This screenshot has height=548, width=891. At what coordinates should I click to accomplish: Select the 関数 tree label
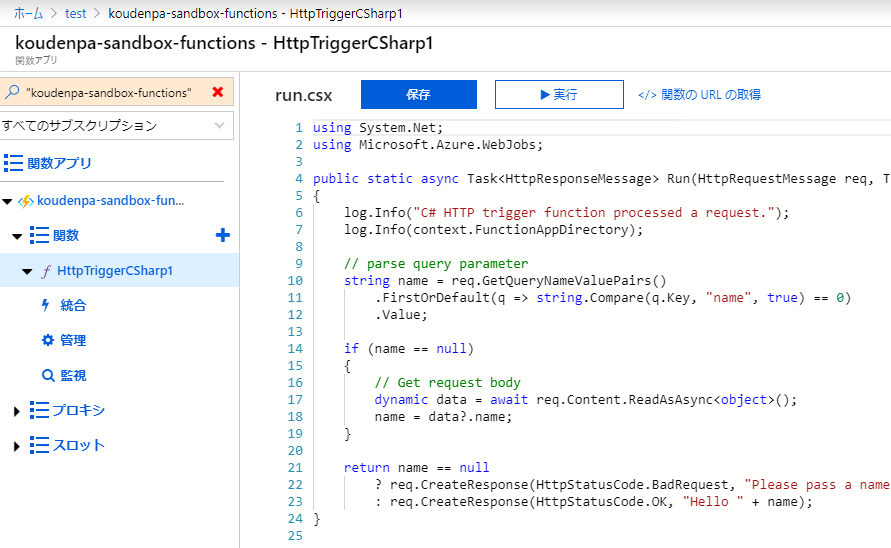coord(66,235)
